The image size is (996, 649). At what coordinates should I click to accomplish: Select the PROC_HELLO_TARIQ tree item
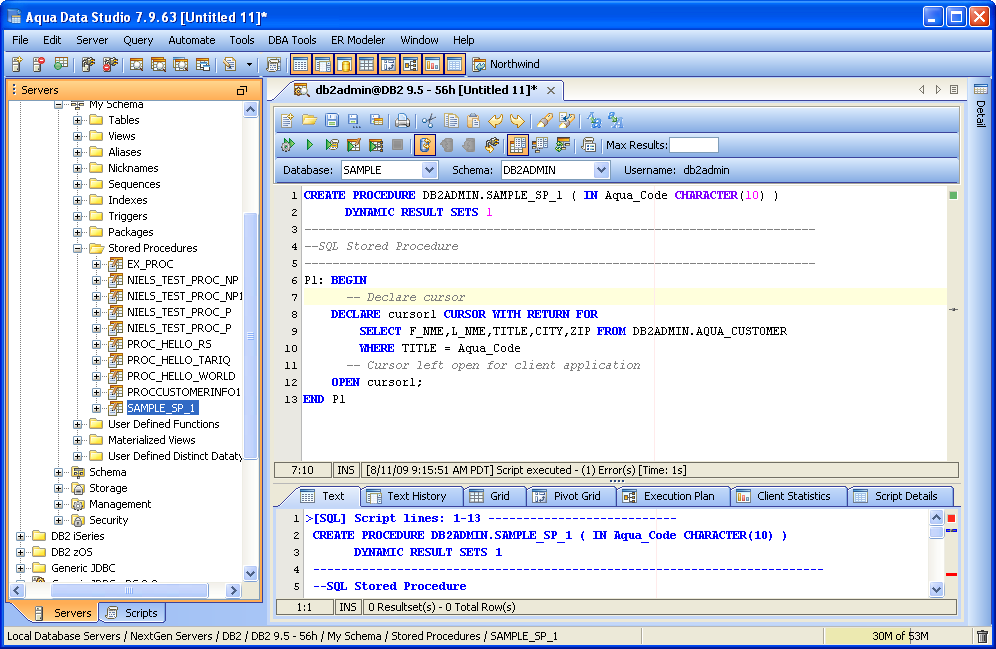click(x=178, y=360)
